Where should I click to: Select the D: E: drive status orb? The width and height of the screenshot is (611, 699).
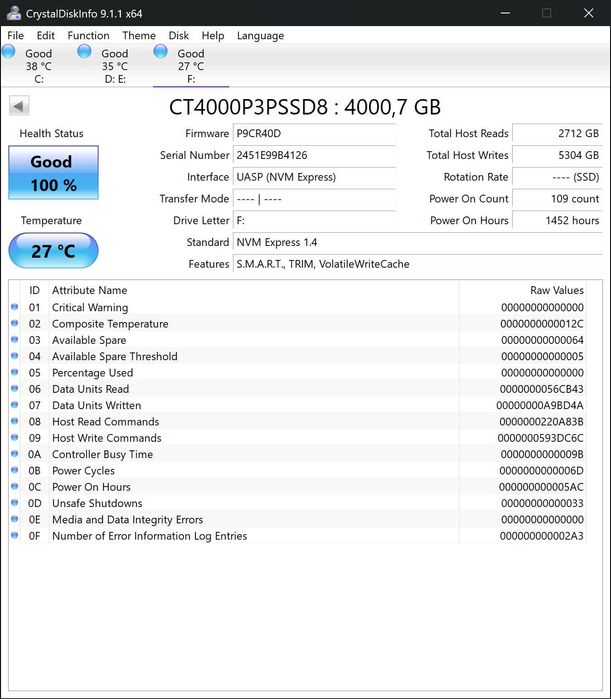84,52
